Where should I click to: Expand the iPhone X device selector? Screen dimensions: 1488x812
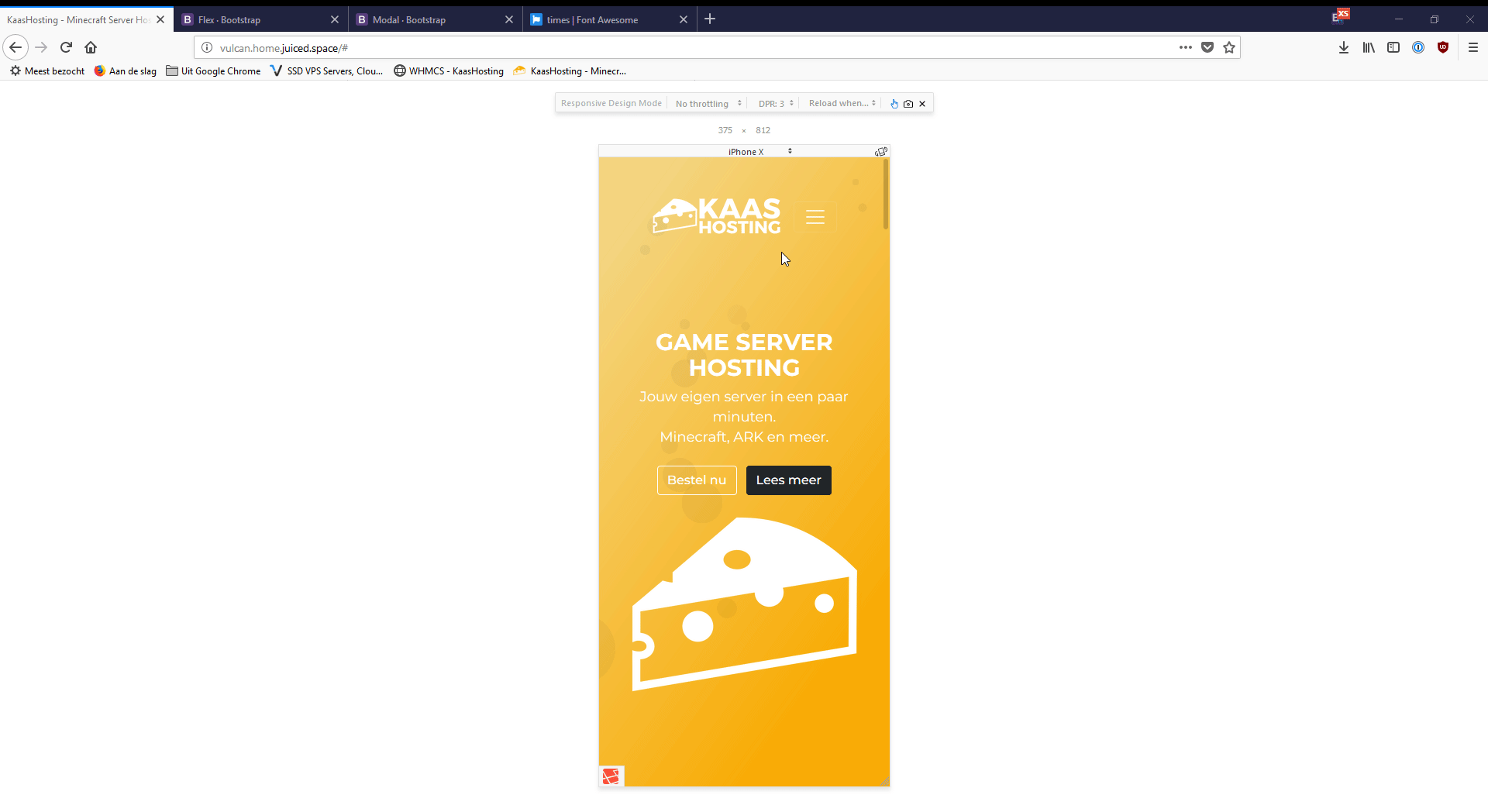(759, 152)
